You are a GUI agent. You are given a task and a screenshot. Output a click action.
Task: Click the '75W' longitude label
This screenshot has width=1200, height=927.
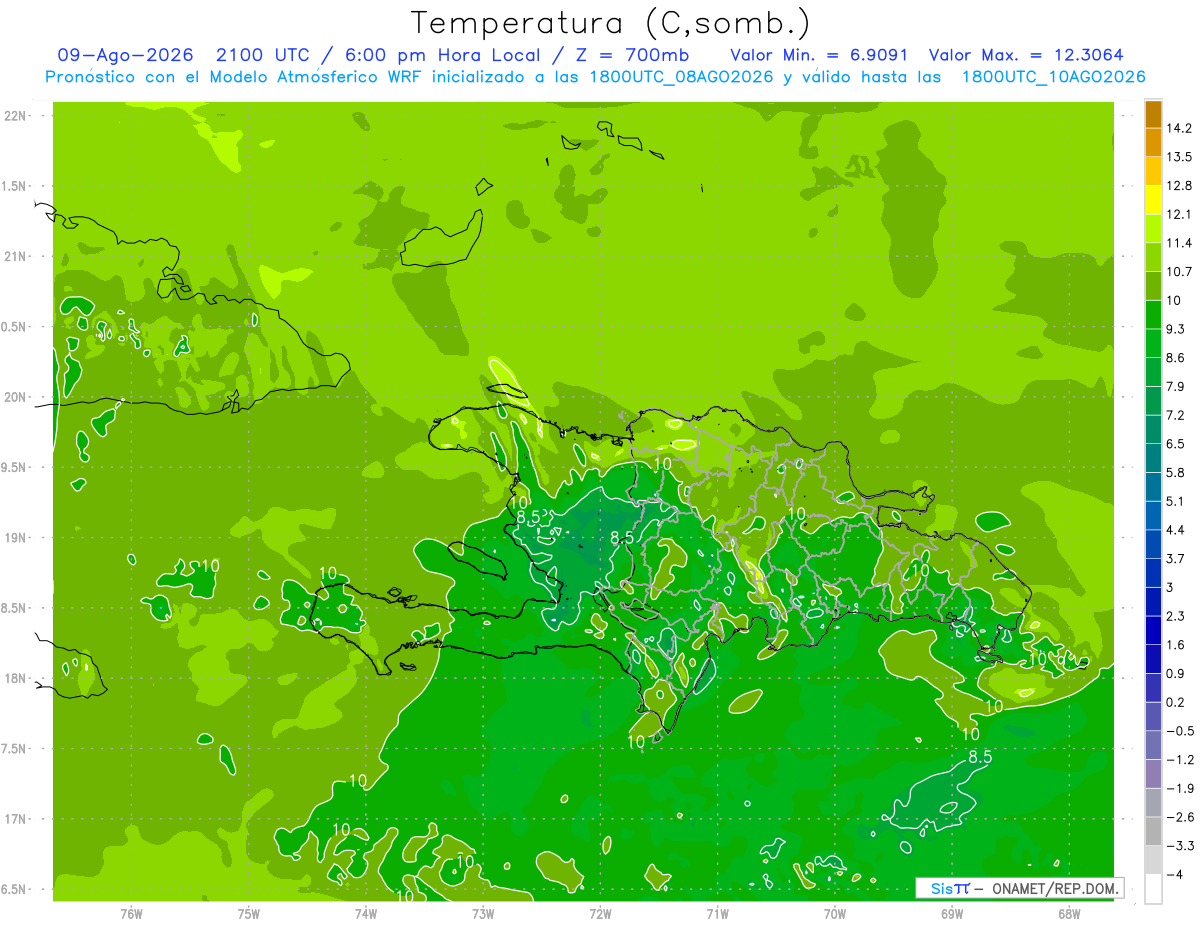pos(249,912)
